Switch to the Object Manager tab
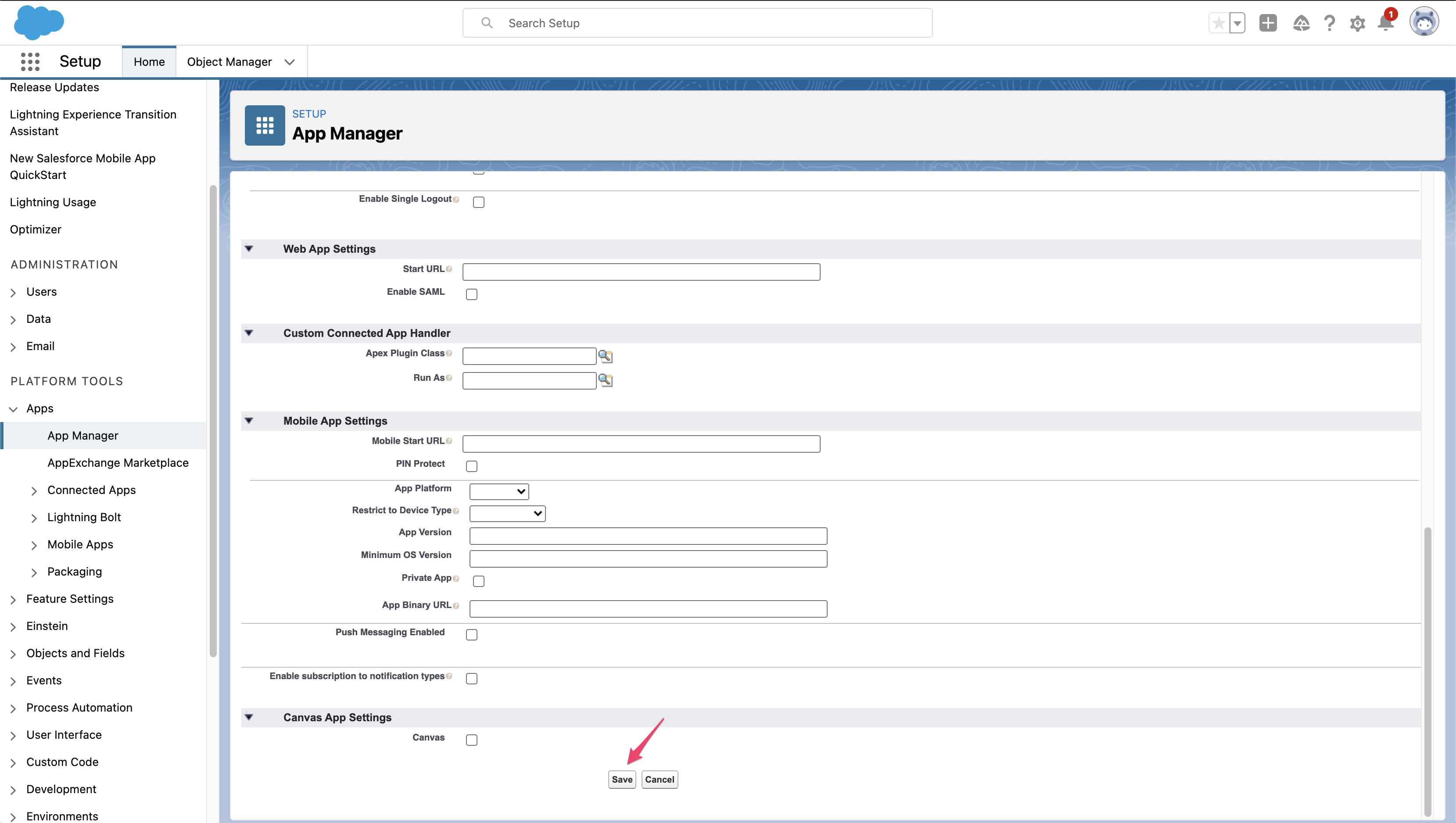 (x=230, y=61)
